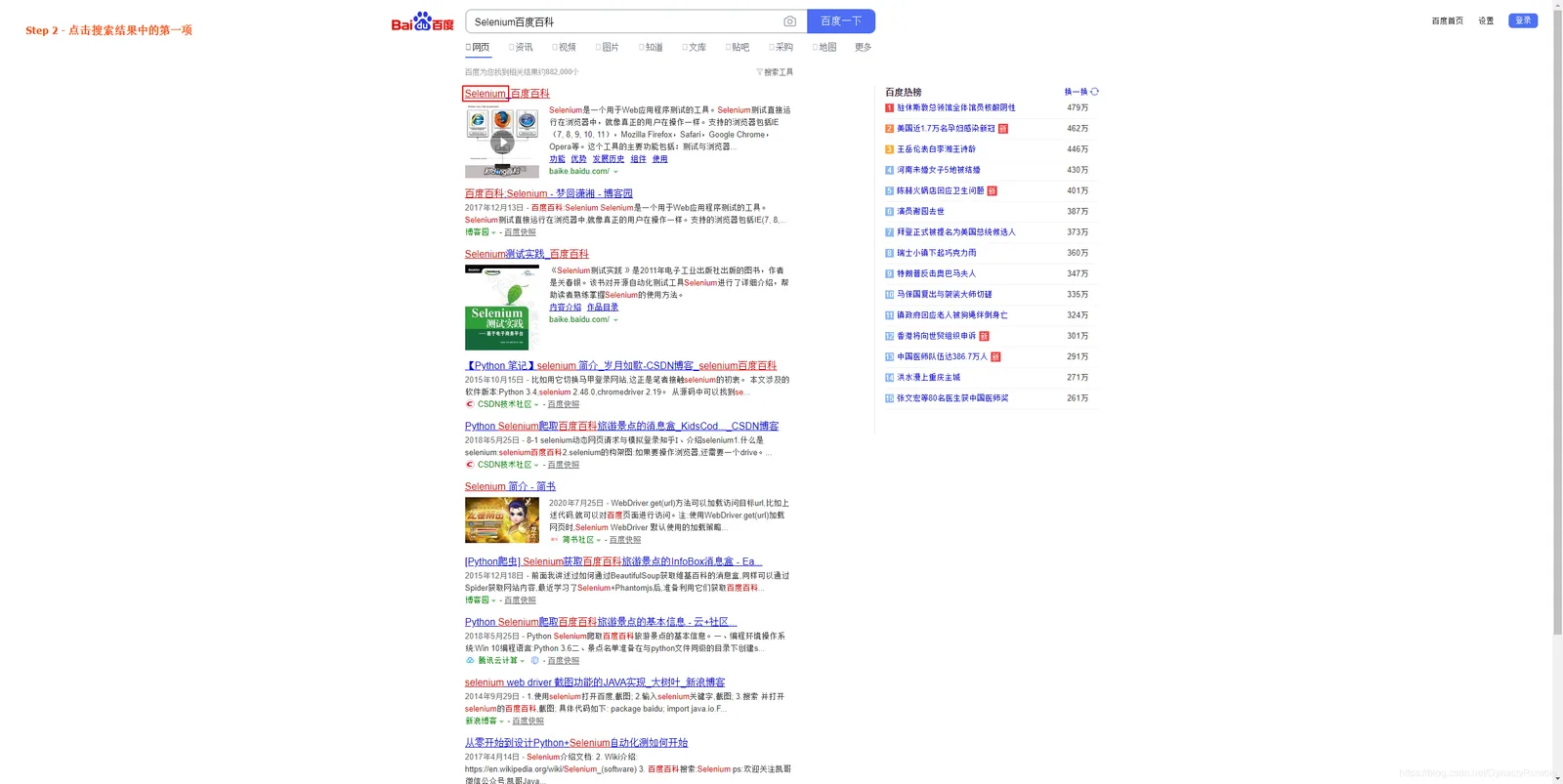1563x784 pixels.
Task: Click 腾讯云 cloud logo under 云+社区 result
Action: coord(470,661)
